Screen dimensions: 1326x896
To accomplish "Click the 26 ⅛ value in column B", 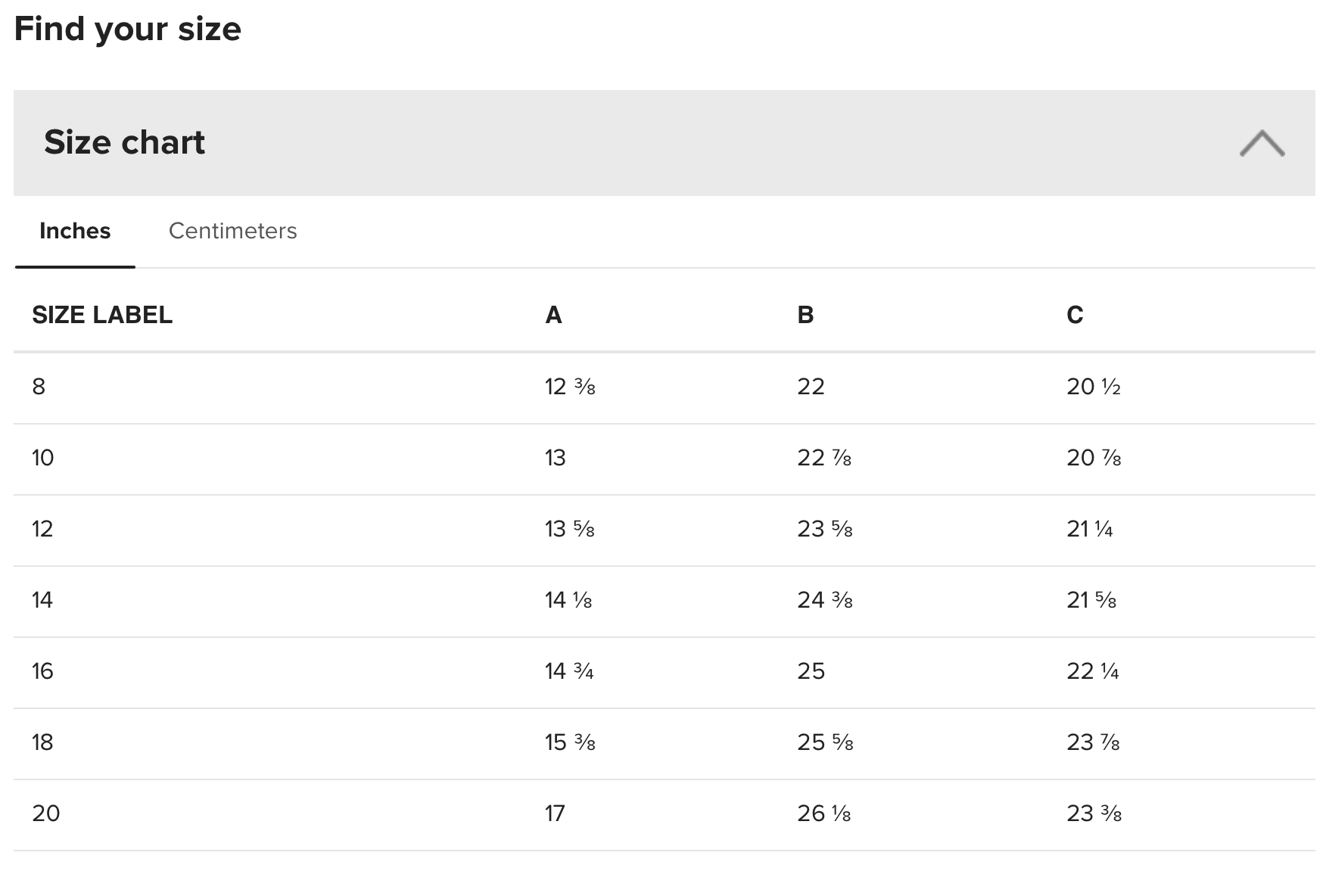I will (x=824, y=814).
